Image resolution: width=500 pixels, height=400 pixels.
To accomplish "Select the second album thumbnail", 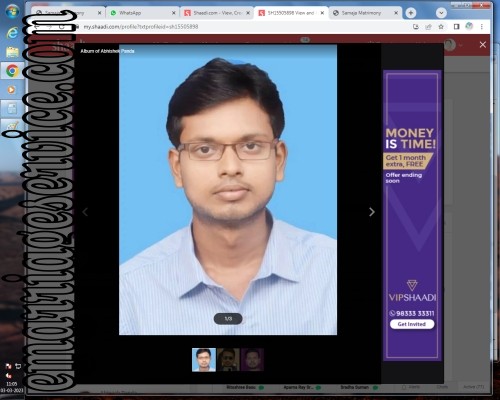I will [228, 360].
